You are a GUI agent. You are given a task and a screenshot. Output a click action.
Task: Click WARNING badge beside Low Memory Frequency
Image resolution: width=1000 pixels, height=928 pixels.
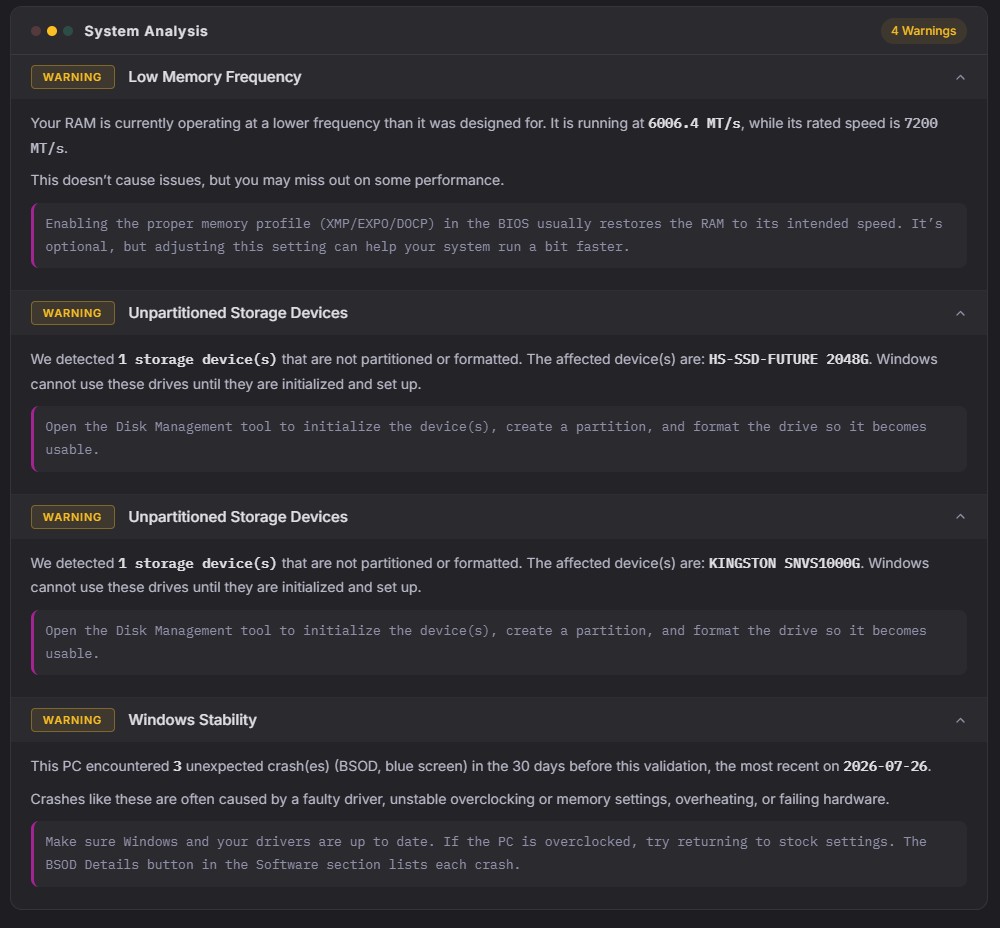coord(73,77)
